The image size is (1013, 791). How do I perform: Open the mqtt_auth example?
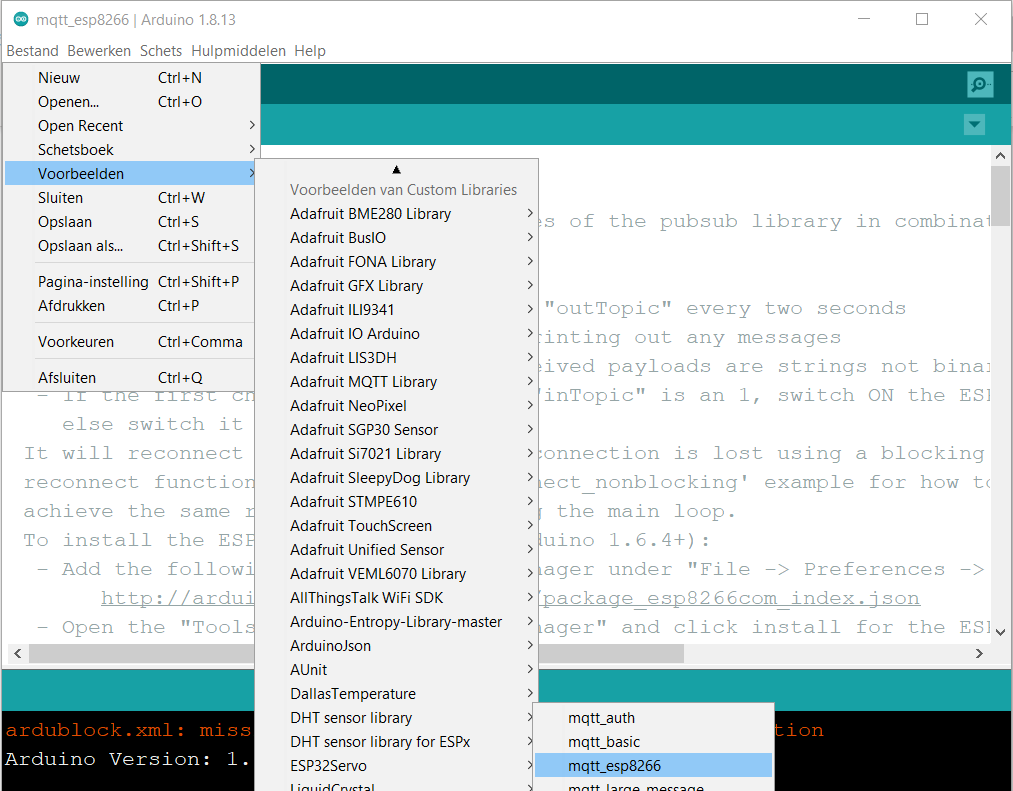click(653, 717)
